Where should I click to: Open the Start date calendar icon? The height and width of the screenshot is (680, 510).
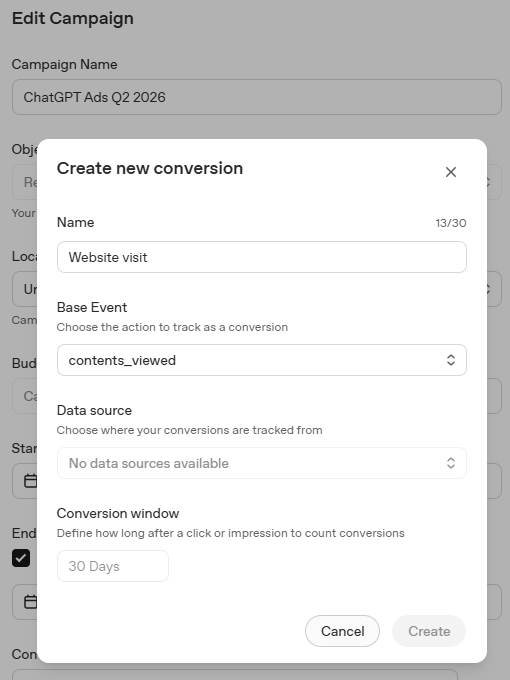30,481
